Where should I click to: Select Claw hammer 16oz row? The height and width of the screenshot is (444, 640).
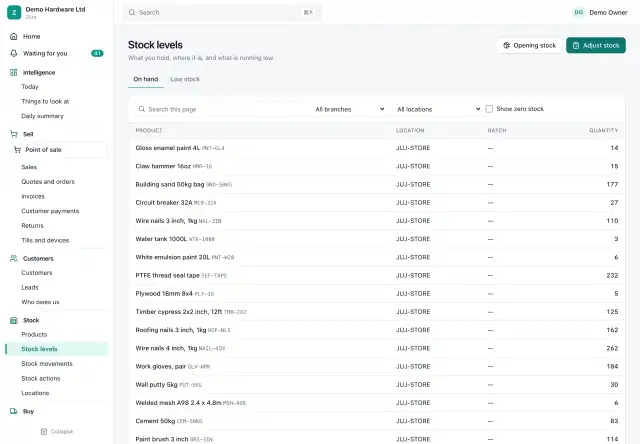[376, 166]
